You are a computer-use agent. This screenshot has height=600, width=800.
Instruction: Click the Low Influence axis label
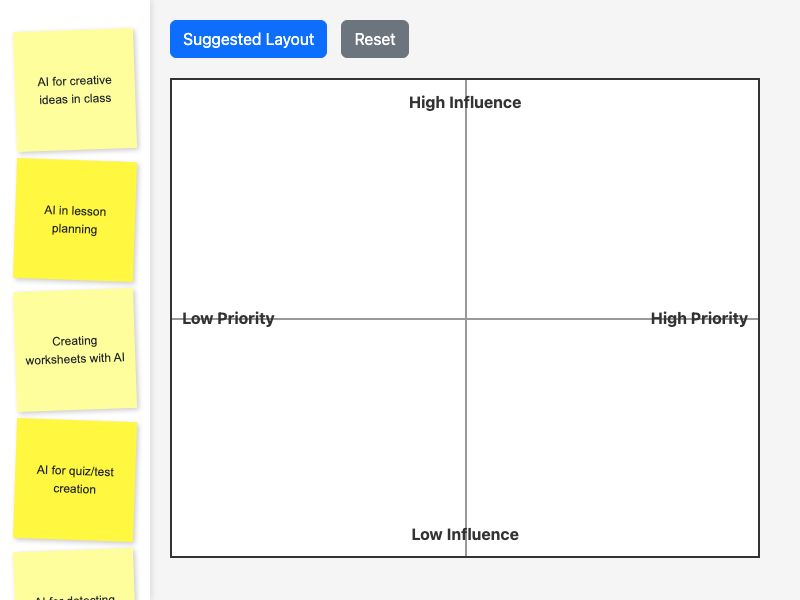pos(464,534)
